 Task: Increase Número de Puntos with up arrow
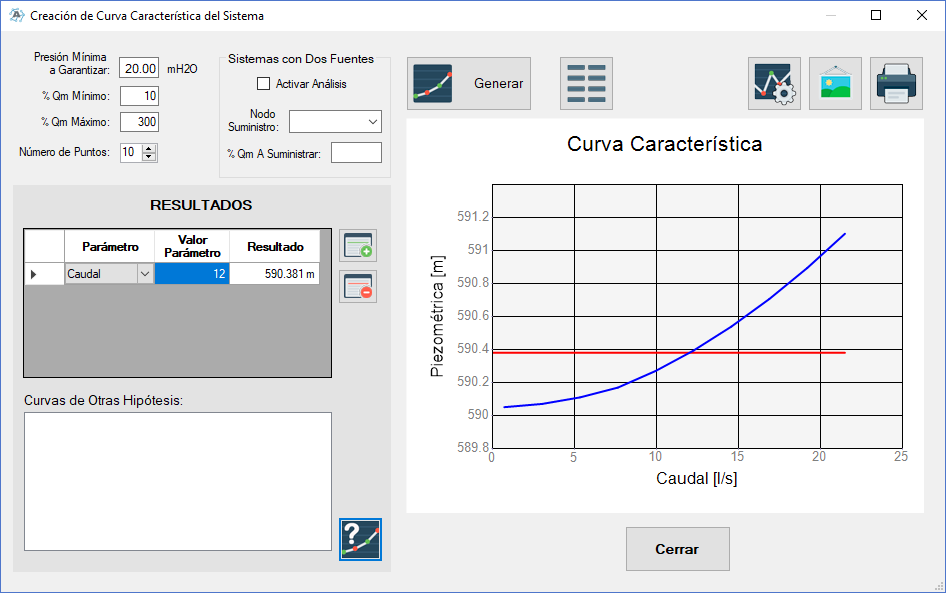(149, 148)
